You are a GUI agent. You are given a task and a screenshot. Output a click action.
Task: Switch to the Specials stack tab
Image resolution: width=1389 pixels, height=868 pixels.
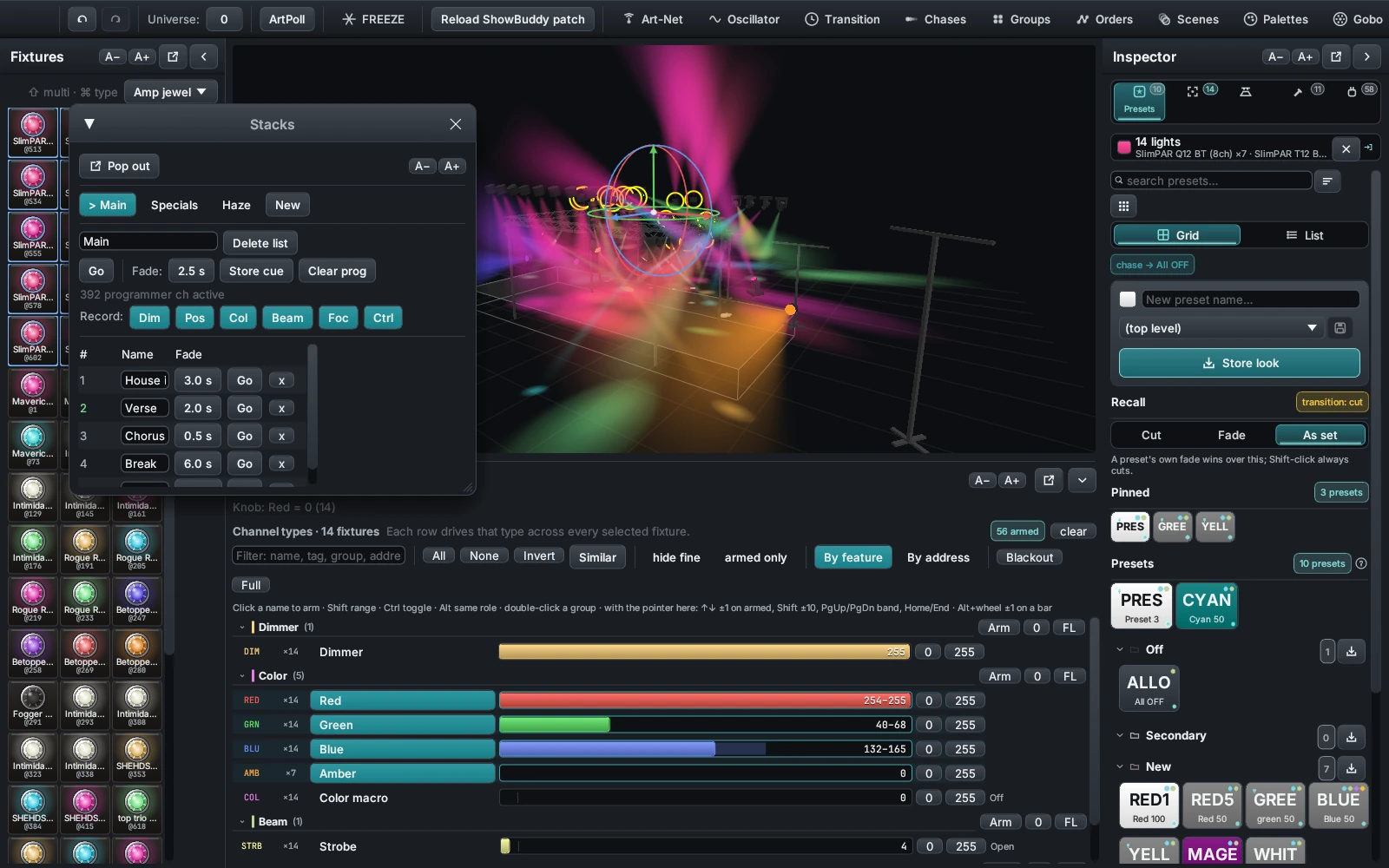(x=174, y=205)
